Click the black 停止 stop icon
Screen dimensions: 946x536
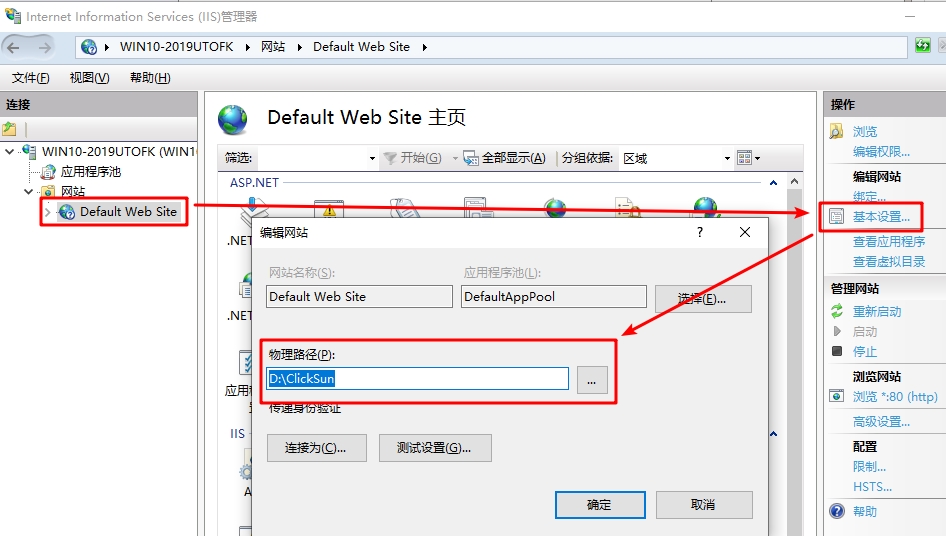[837, 351]
